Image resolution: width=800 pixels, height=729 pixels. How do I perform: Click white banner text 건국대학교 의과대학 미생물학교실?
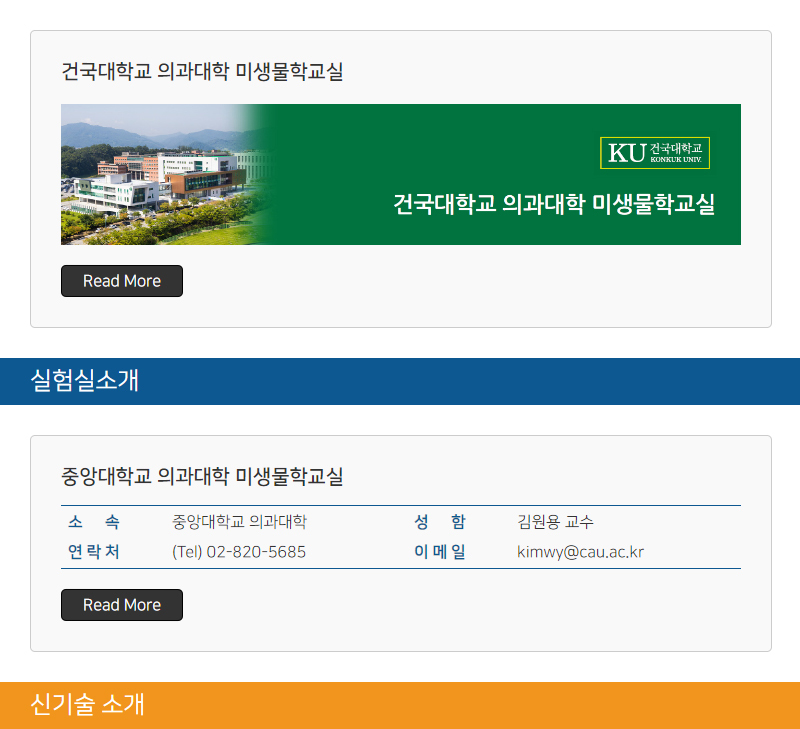(554, 204)
